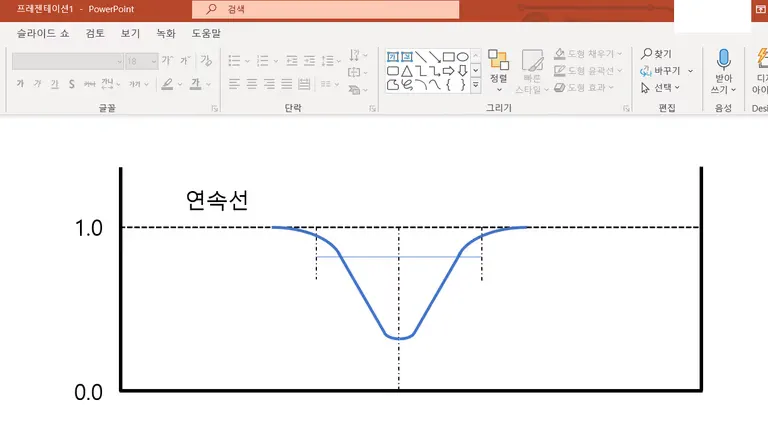Select the elbow arrow connector shape
768x421 pixels.
point(434,71)
